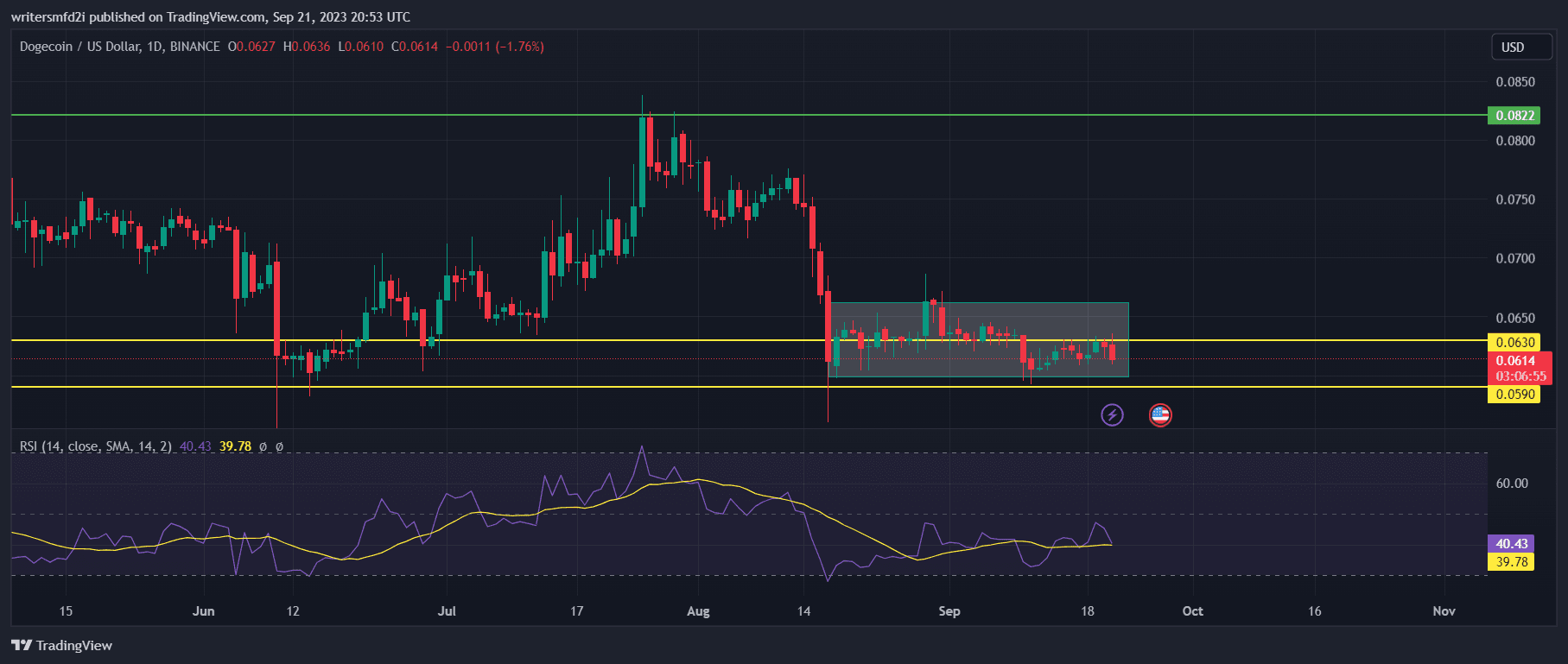Image resolution: width=1568 pixels, height=664 pixels.
Task: Click the TradingView logo at bottom left
Action: 62,646
